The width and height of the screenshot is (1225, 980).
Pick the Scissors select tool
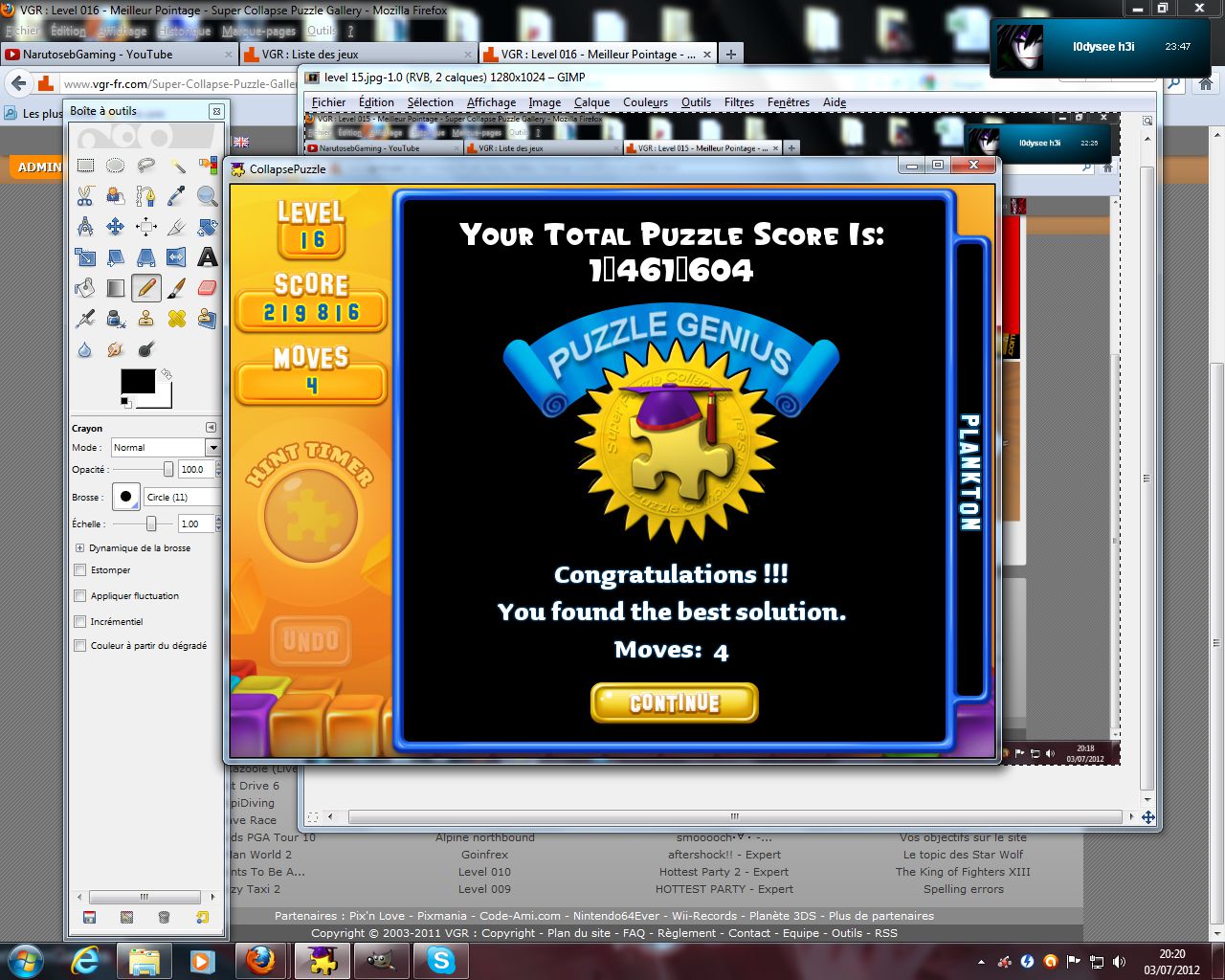(x=85, y=196)
